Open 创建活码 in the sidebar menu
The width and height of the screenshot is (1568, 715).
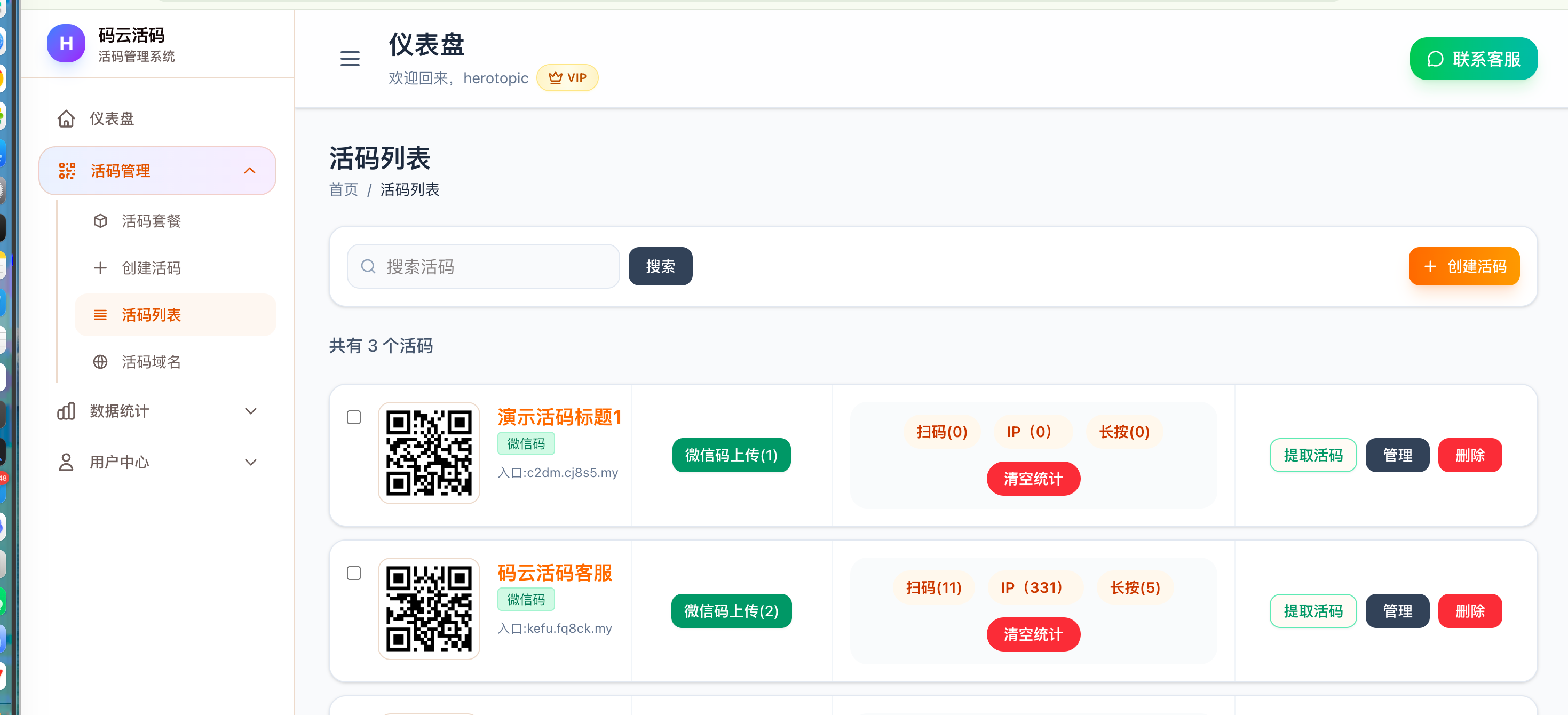click(x=175, y=268)
